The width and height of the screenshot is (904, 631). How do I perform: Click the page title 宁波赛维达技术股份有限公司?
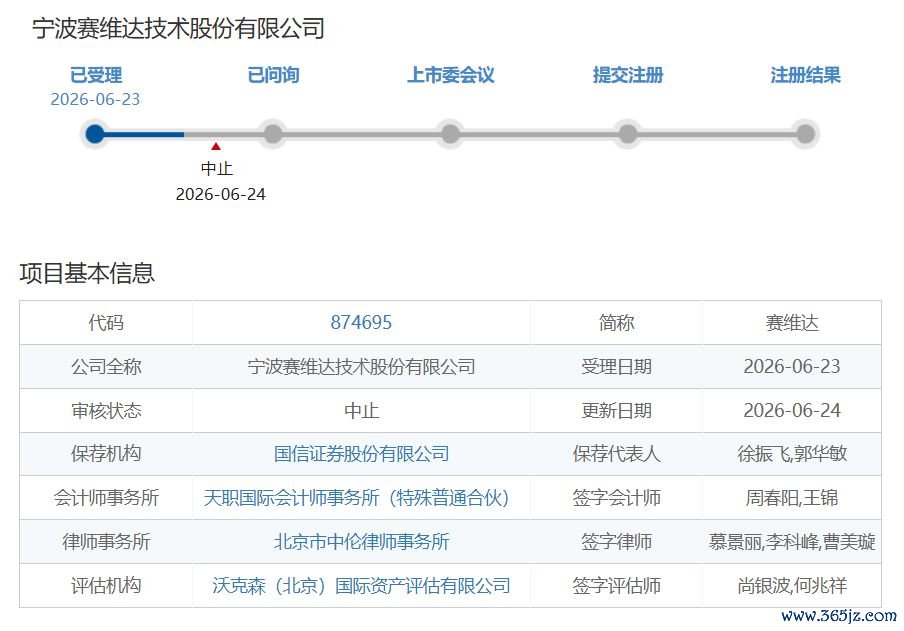pos(179,28)
